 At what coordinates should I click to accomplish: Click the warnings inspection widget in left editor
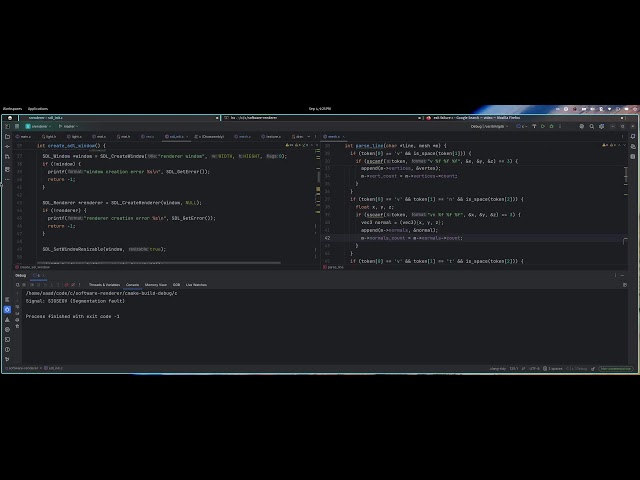coord(297,145)
